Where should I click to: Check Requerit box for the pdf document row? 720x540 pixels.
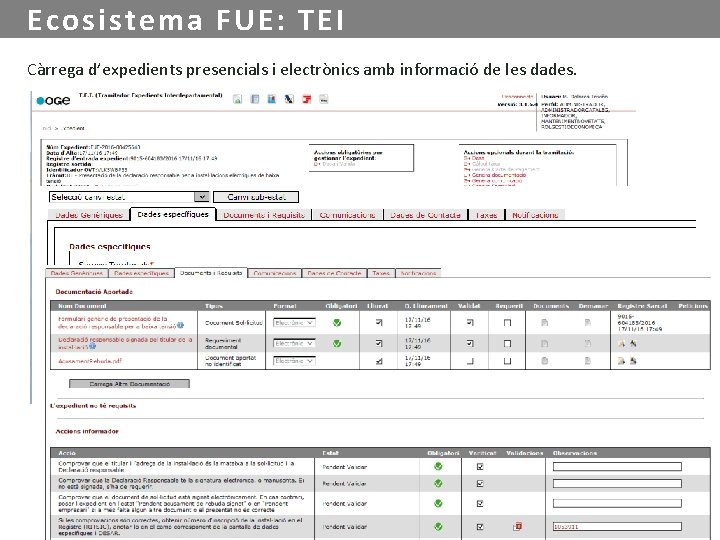pos(507,361)
